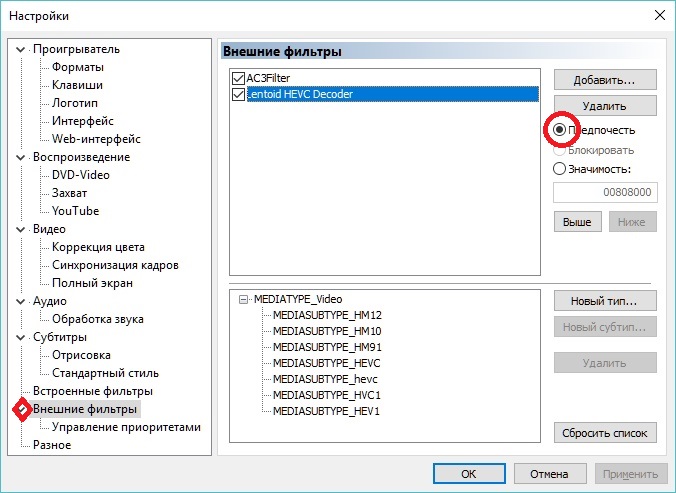Move filter up with Выше
Screen dimensions: 676x493
tap(578, 222)
